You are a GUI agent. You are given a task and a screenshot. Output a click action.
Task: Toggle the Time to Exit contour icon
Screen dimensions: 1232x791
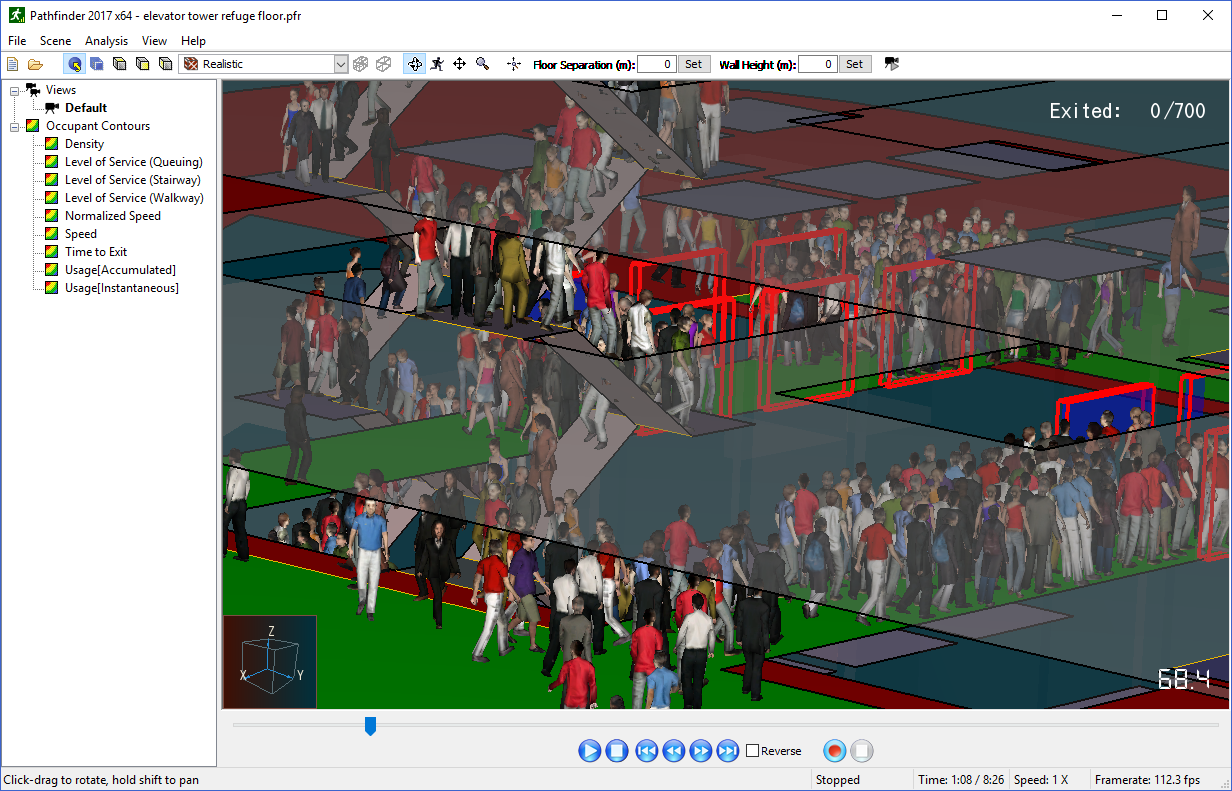pos(54,252)
